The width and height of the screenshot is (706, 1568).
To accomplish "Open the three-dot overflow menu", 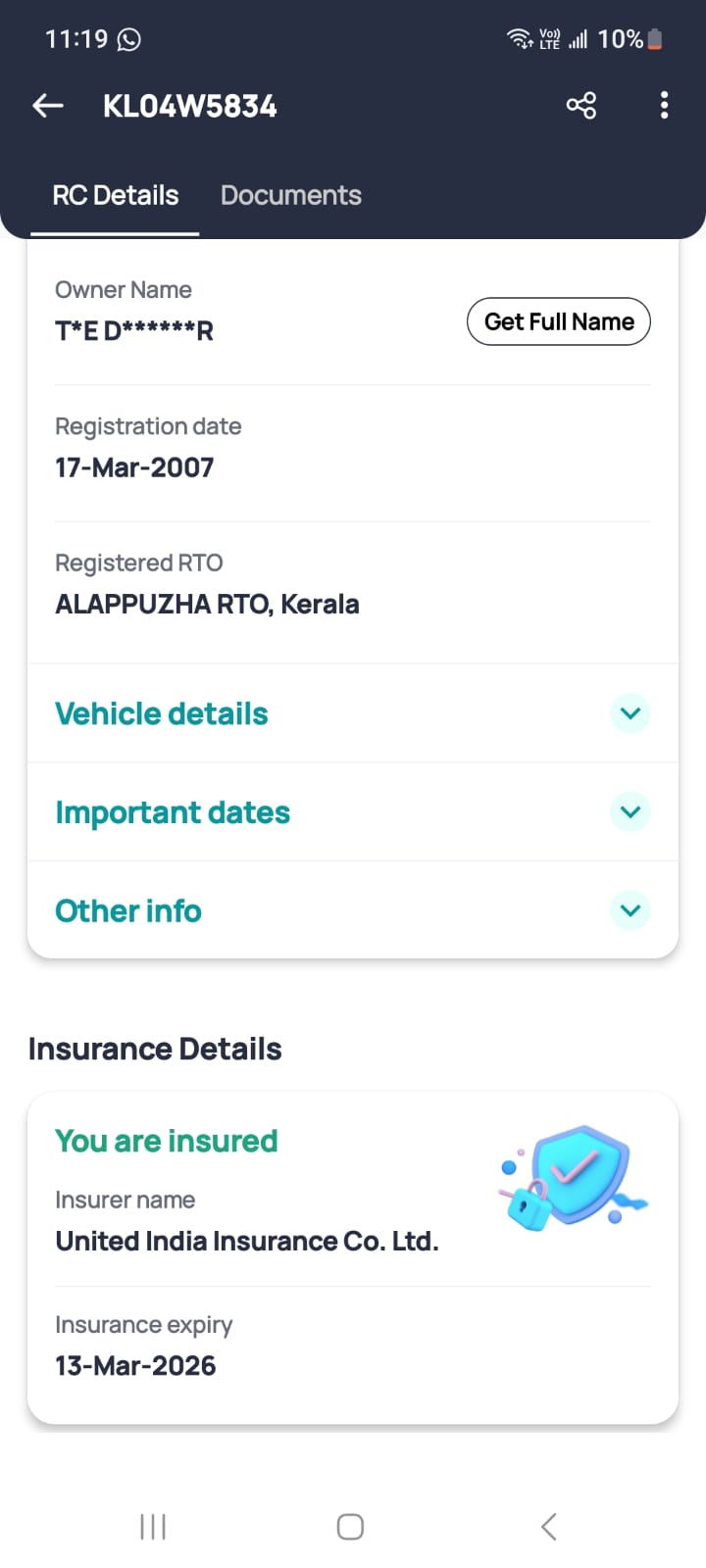I will 664,106.
